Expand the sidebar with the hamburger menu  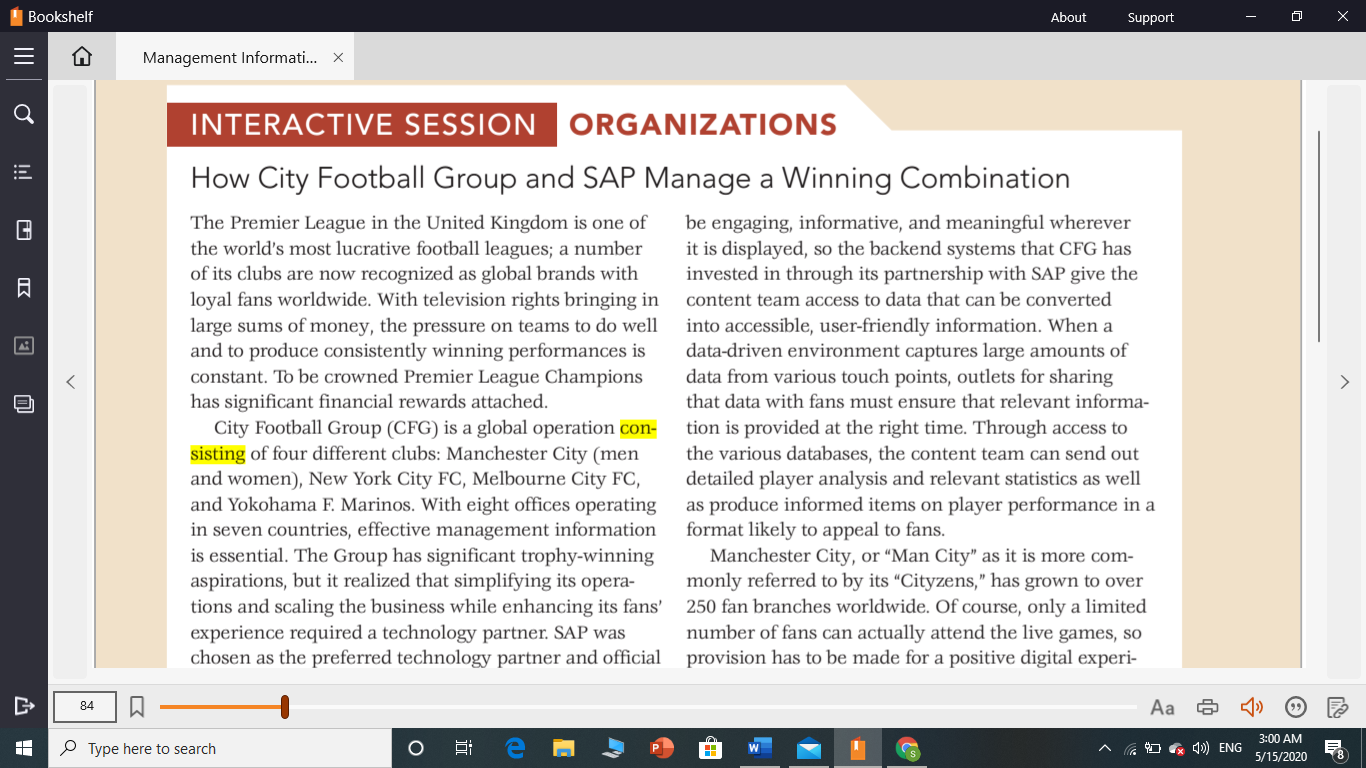click(24, 56)
